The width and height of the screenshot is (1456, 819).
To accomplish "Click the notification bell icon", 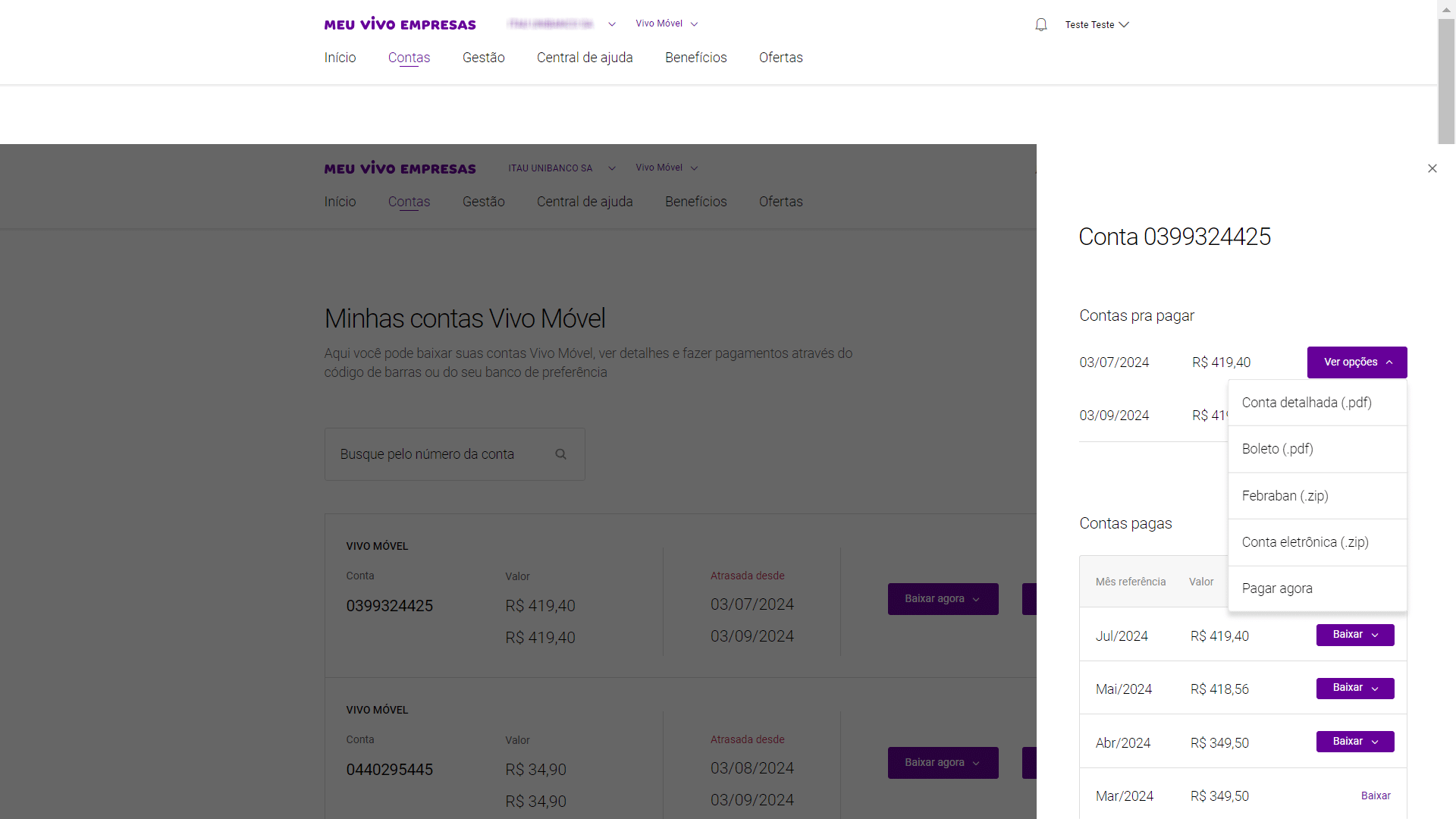I will [x=1041, y=24].
